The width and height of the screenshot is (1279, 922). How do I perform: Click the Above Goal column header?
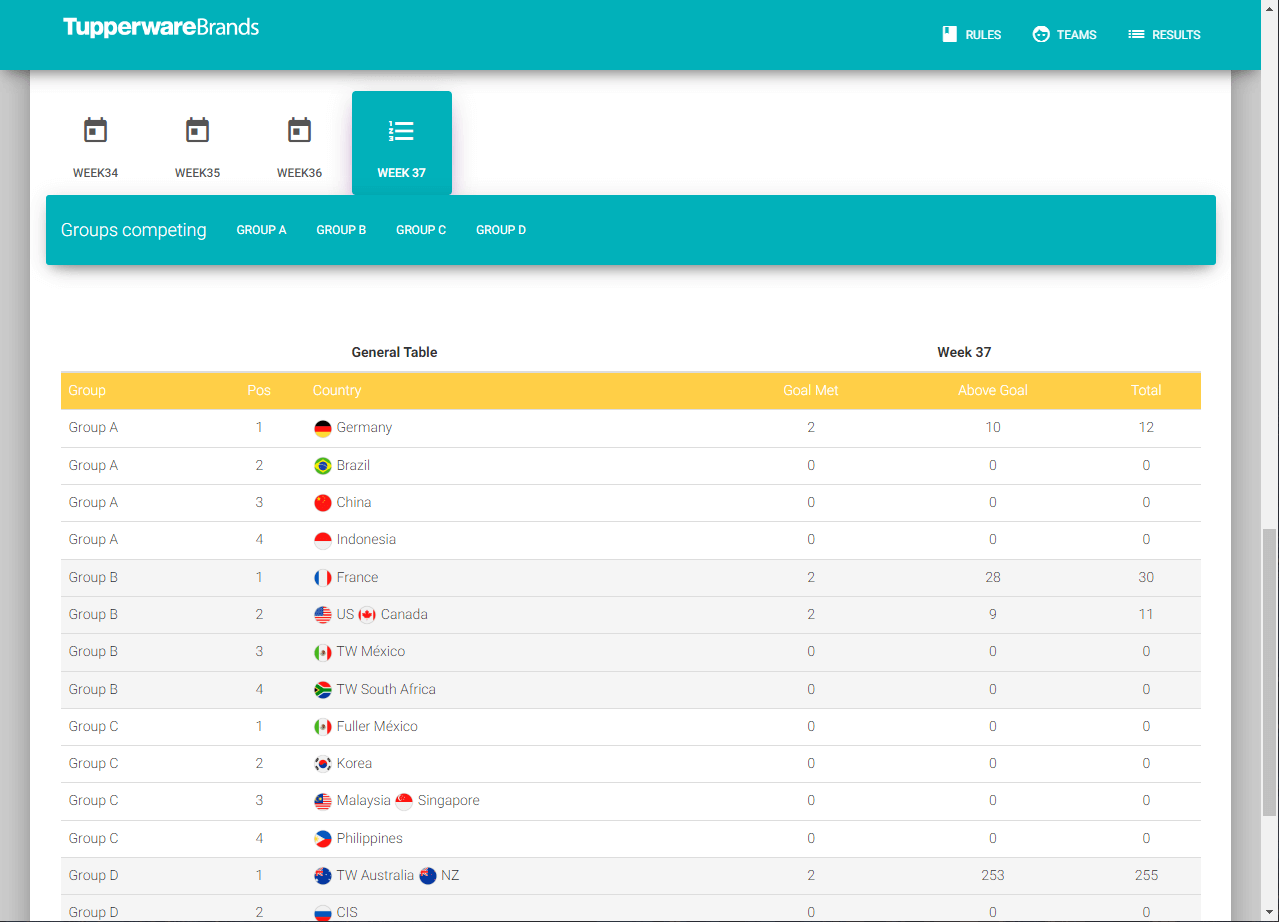(x=993, y=390)
